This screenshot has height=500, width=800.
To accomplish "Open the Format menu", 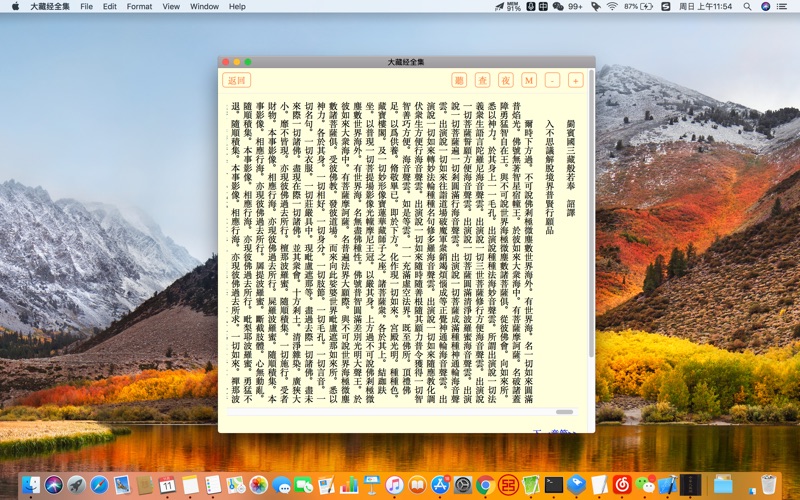I will tap(139, 6).
